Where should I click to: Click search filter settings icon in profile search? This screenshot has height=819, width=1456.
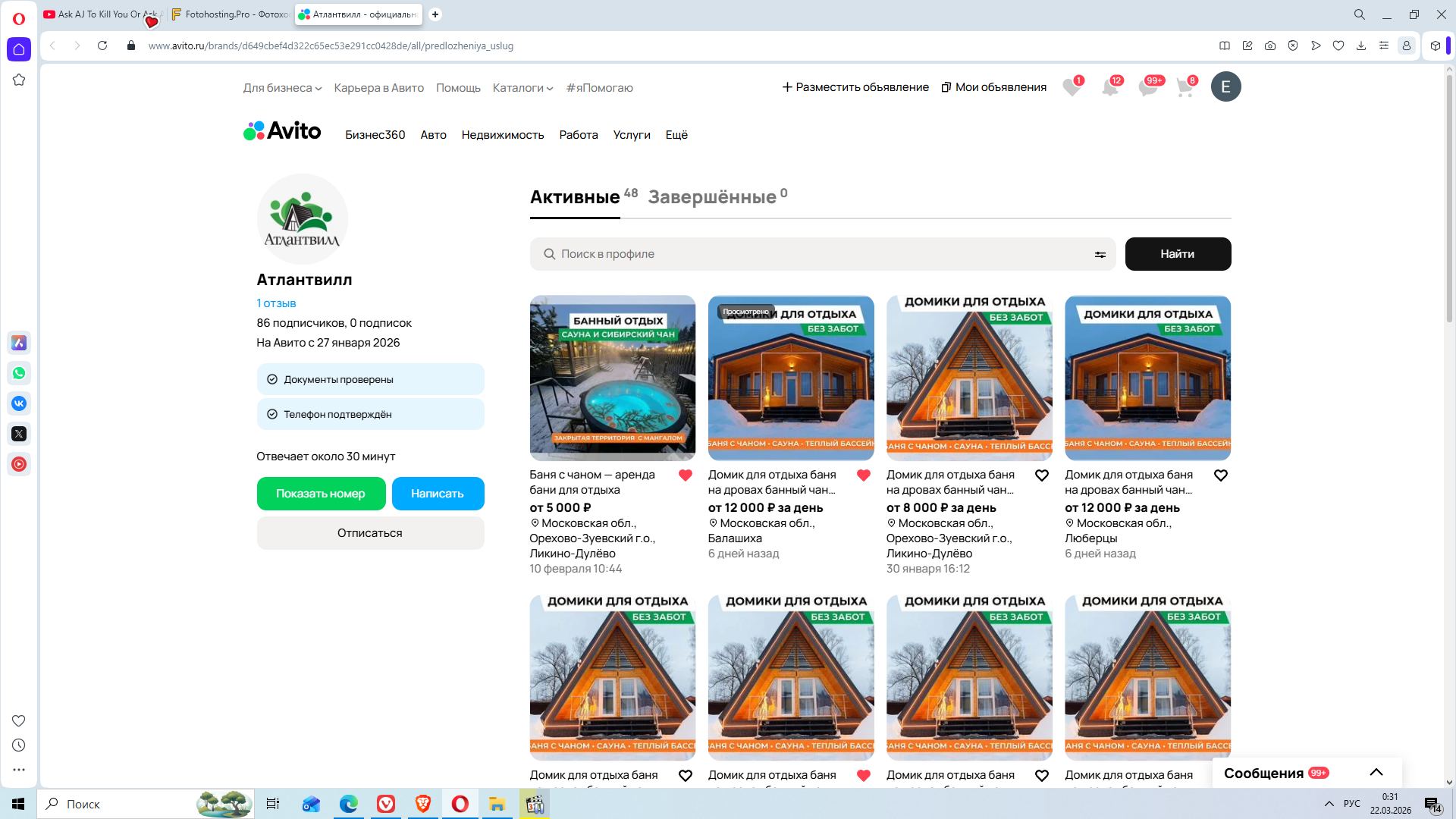(1100, 255)
